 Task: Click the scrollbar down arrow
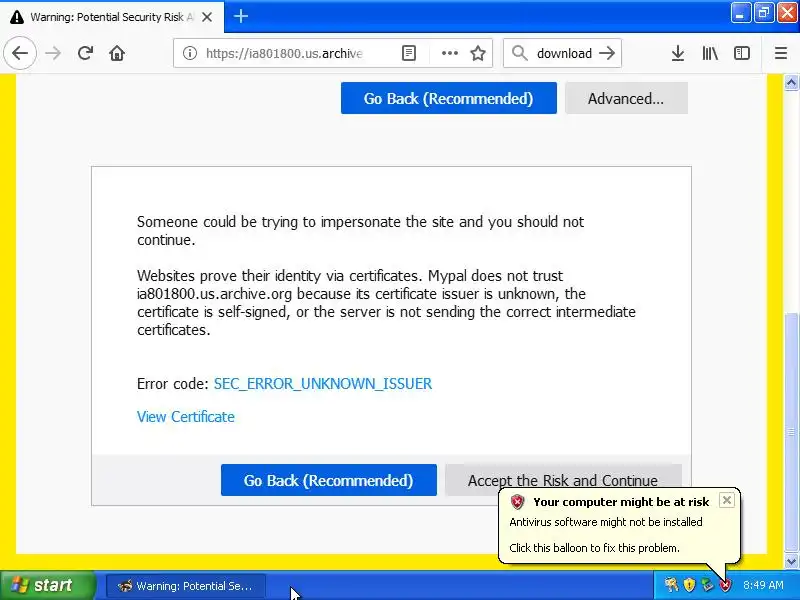coord(791,562)
